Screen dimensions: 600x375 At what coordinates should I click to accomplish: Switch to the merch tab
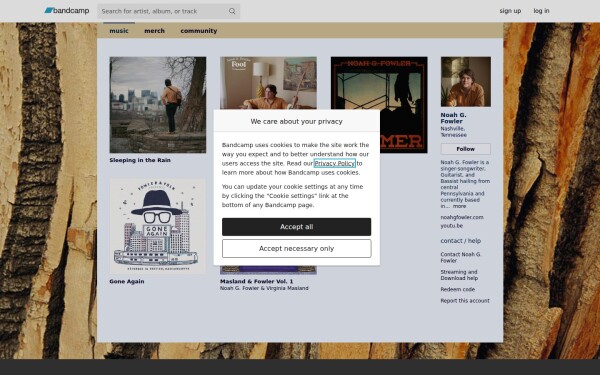point(155,31)
